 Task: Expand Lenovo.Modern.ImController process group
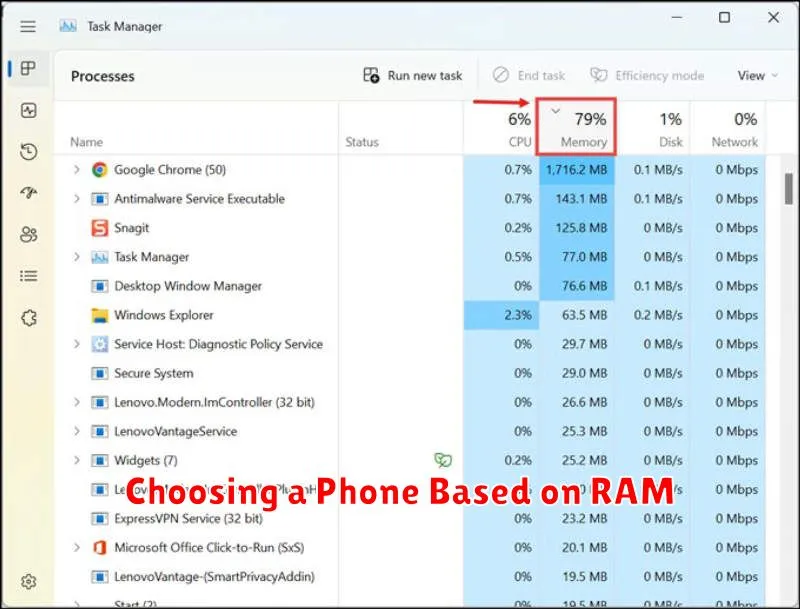coord(77,402)
